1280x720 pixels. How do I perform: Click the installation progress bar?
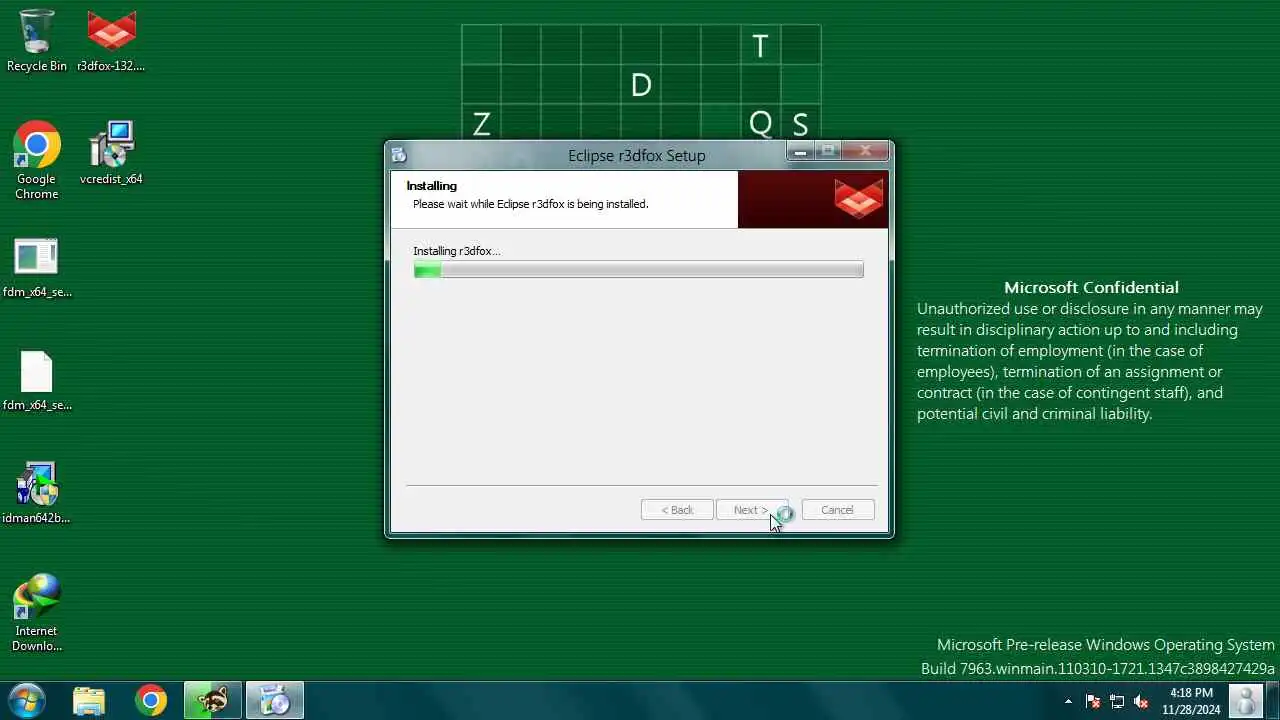click(638, 270)
